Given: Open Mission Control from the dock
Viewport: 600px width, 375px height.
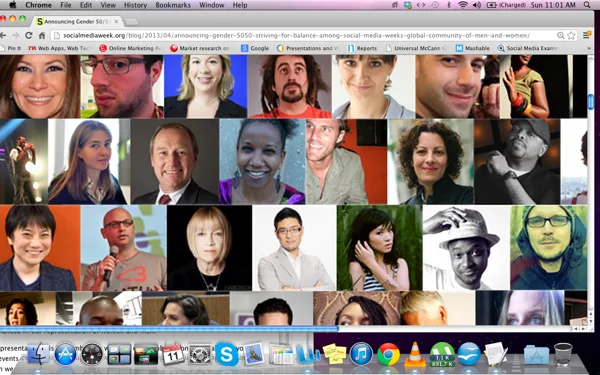Looking at the screenshot, I should click(119, 354).
